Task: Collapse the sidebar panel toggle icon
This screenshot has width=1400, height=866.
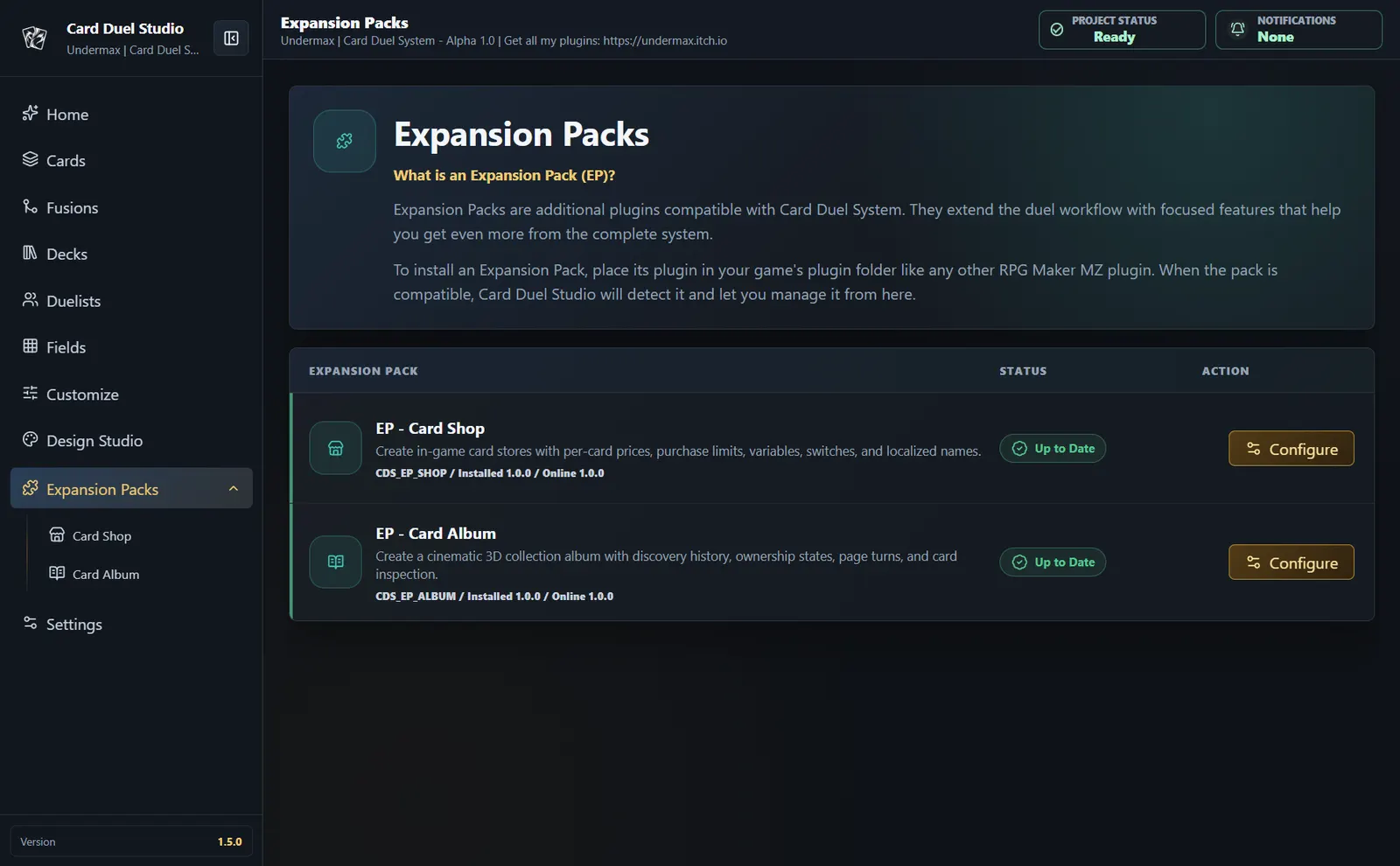Action: point(231,38)
